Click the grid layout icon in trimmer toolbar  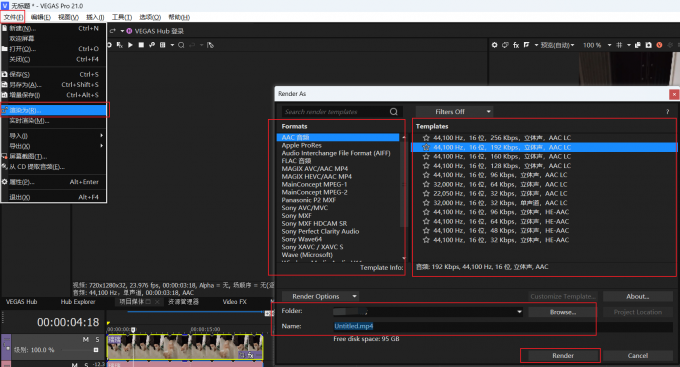tap(163, 45)
